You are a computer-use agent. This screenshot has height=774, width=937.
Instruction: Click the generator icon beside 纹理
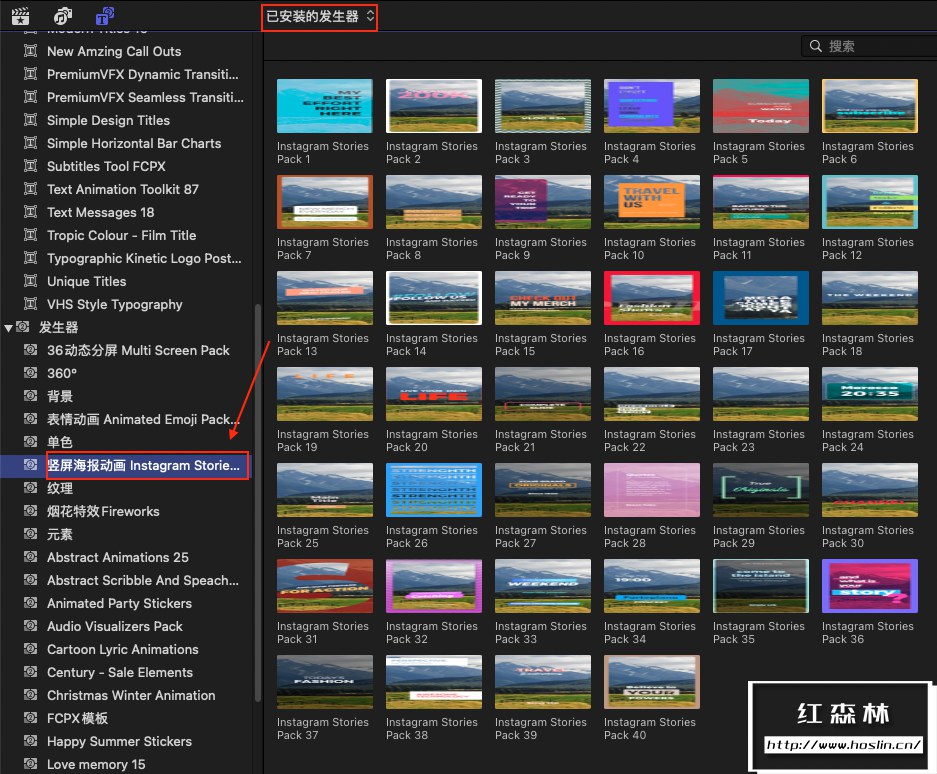[x=30, y=488]
